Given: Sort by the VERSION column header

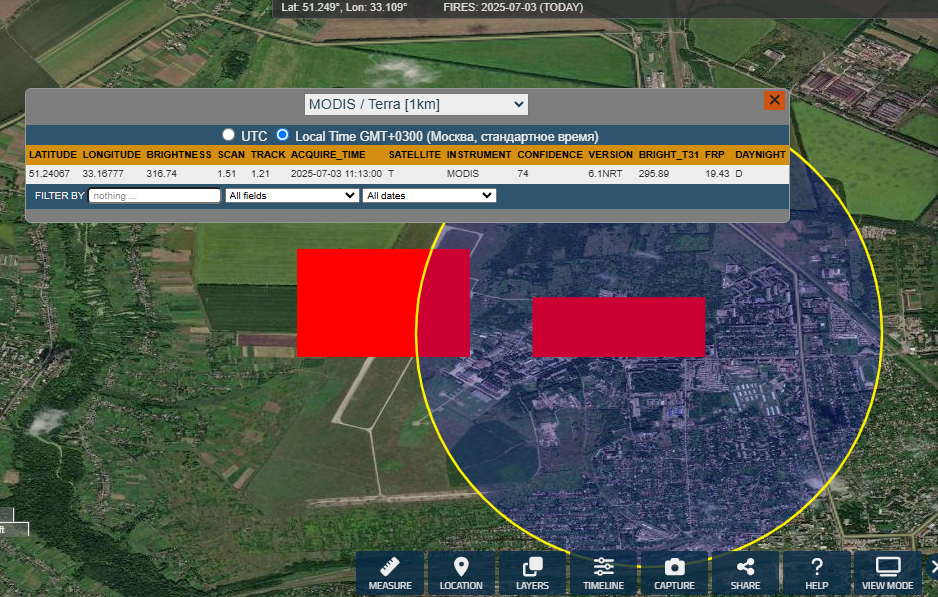Looking at the screenshot, I should (610, 154).
